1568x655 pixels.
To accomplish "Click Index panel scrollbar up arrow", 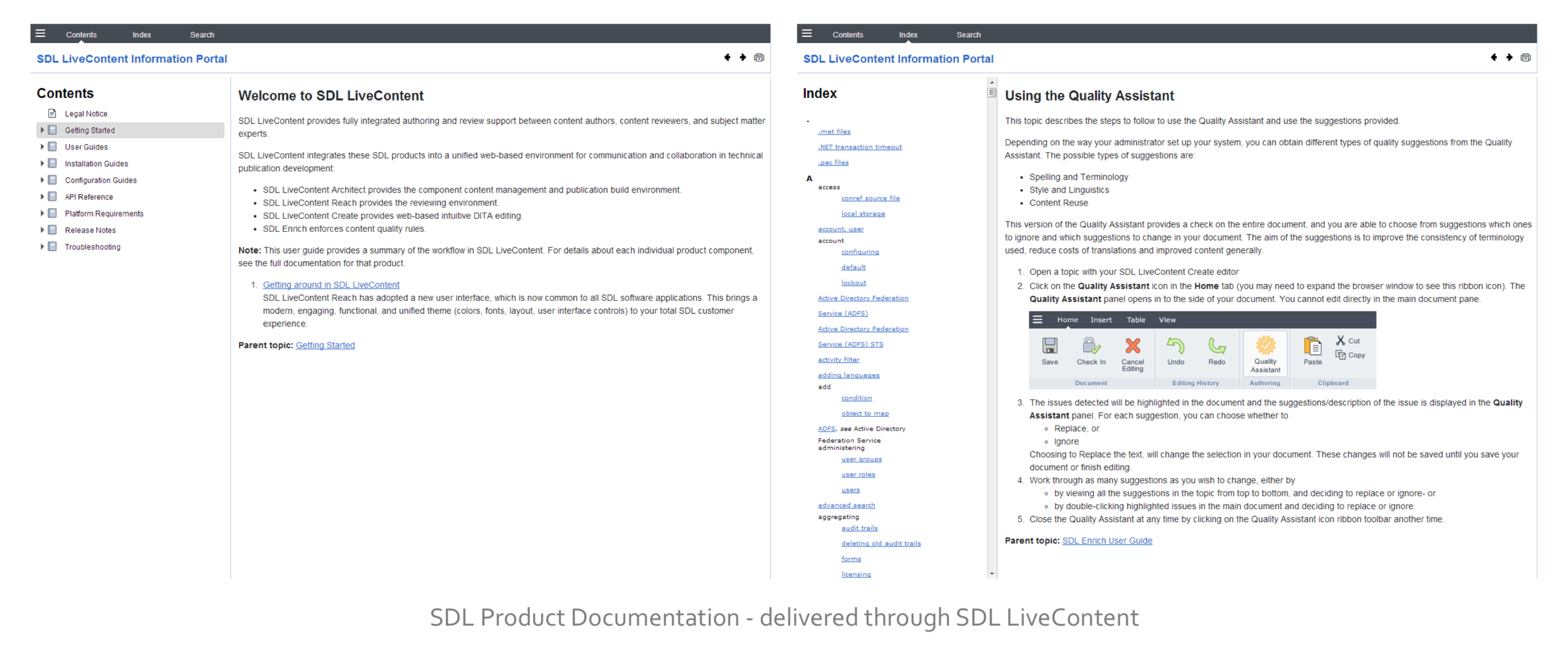I will [x=992, y=82].
